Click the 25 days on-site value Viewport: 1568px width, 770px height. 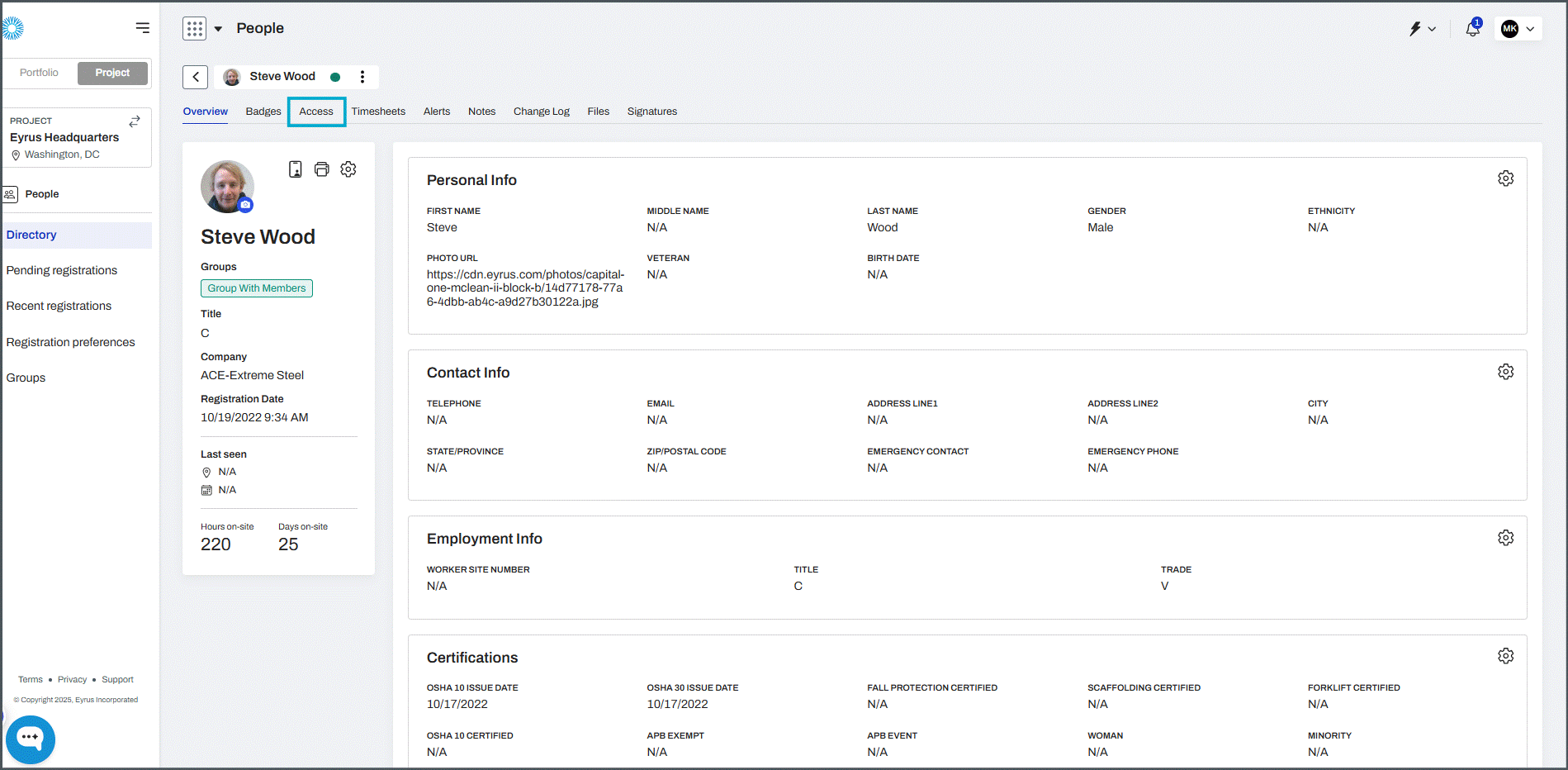(288, 544)
